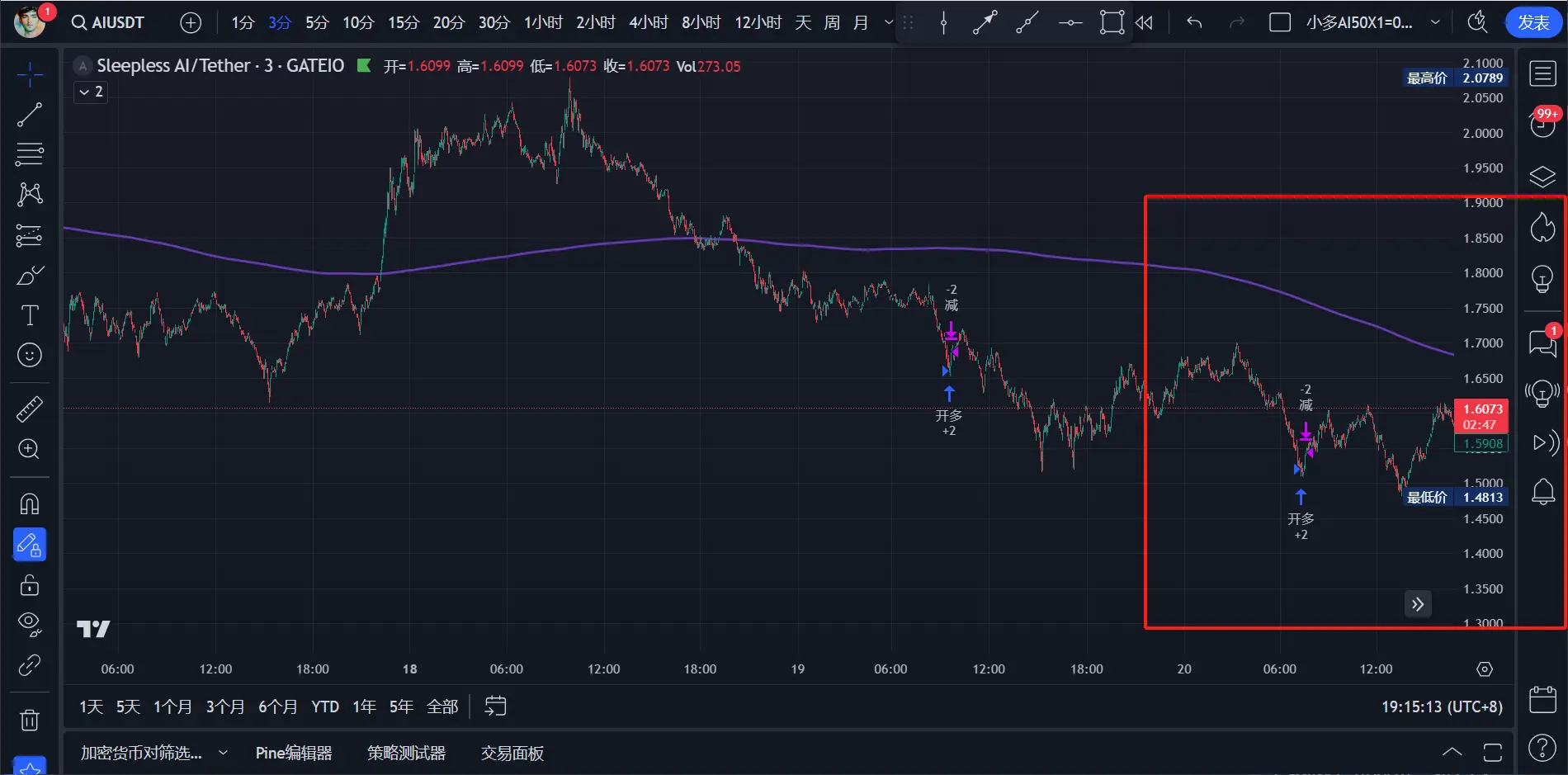Image resolution: width=1568 pixels, height=775 pixels.
Task: Activate the zoom-in tool
Action: pos(30,449)
